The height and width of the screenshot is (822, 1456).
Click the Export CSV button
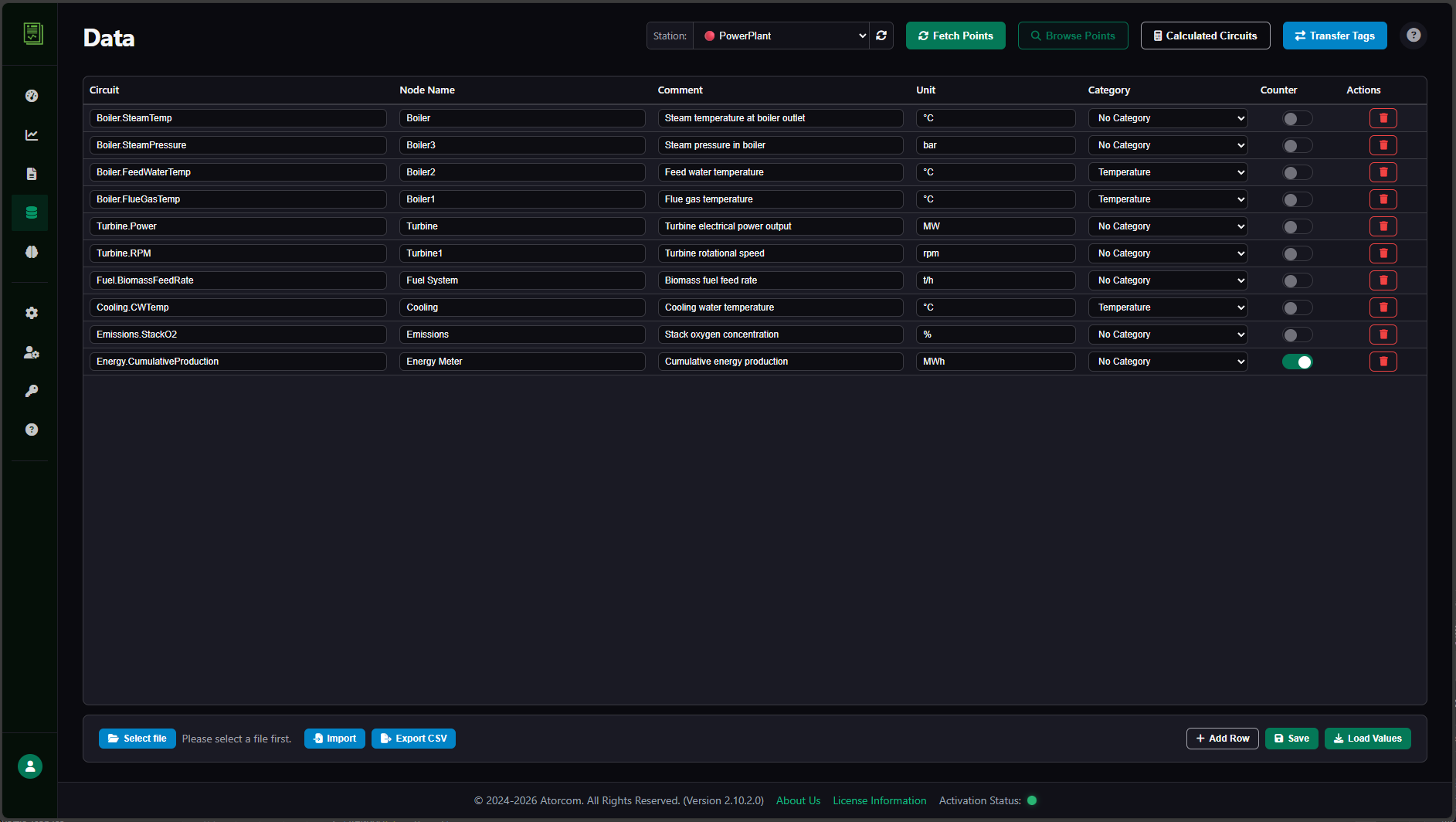tap(413, 739)
